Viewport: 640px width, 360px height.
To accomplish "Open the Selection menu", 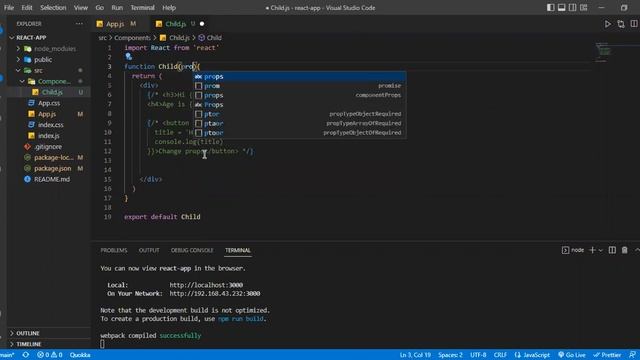I will pyautogui.click(x=53, y=7).
